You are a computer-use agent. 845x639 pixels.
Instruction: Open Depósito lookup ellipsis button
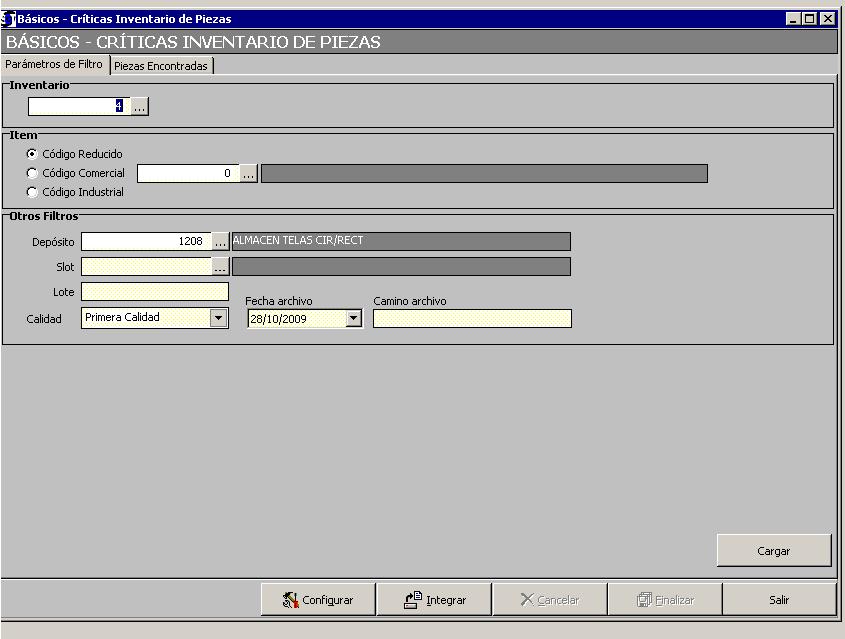click(x=220, y=242)
